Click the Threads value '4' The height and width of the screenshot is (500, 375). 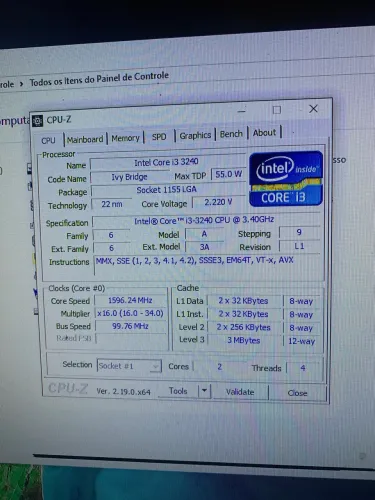tap(303, 368)
